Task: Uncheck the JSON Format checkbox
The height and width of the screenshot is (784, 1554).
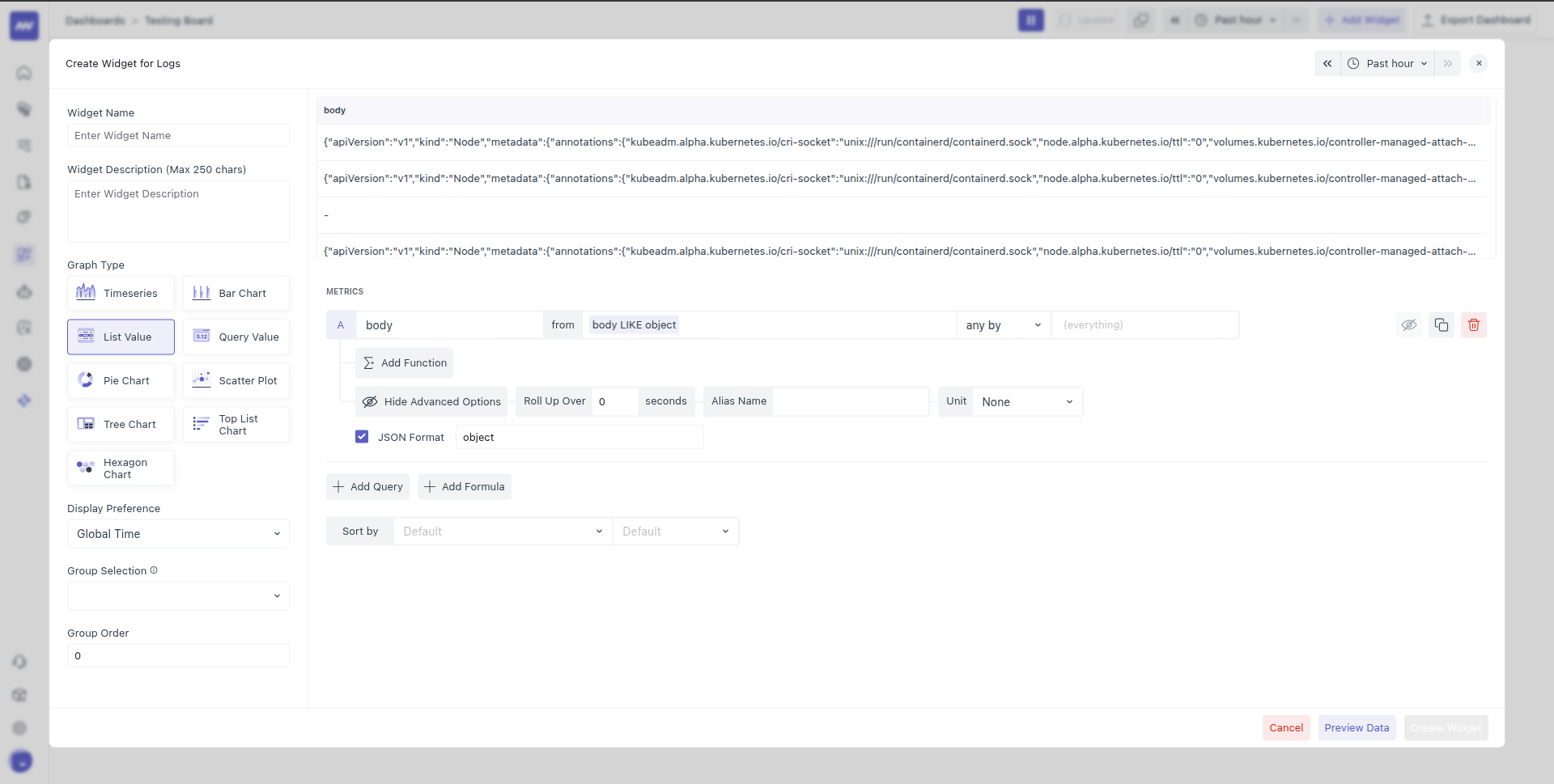Action: [x=362, y=436]
